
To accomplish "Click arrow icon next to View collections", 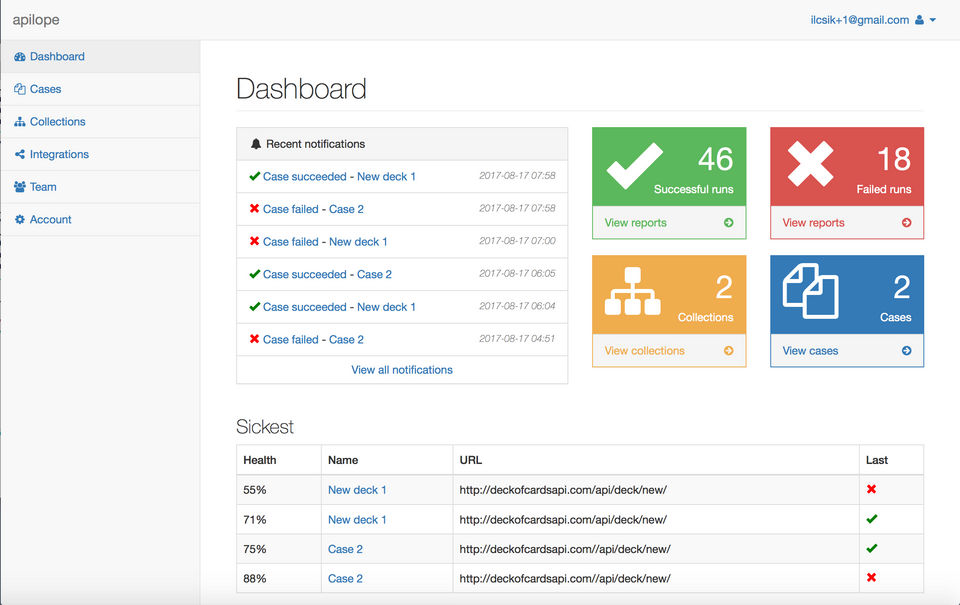I will pyautogui.click(x=729, y=351).
